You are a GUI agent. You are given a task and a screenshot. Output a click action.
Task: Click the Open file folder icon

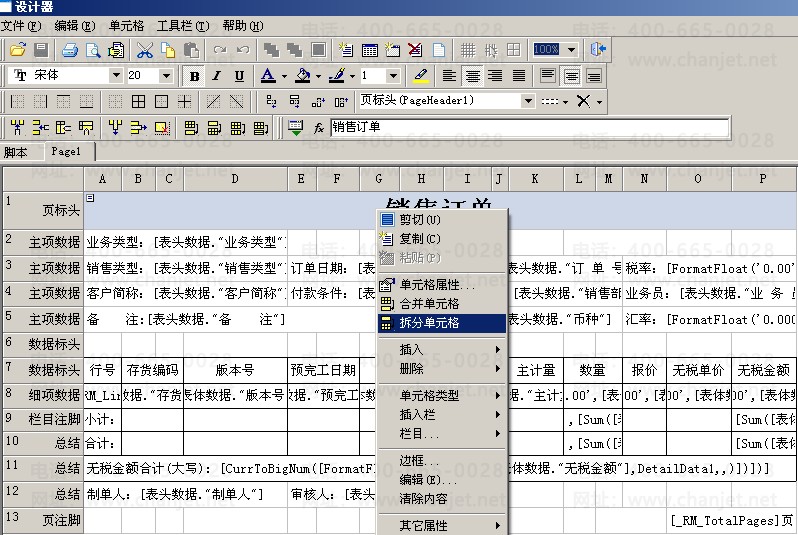[x=18, y=49]
